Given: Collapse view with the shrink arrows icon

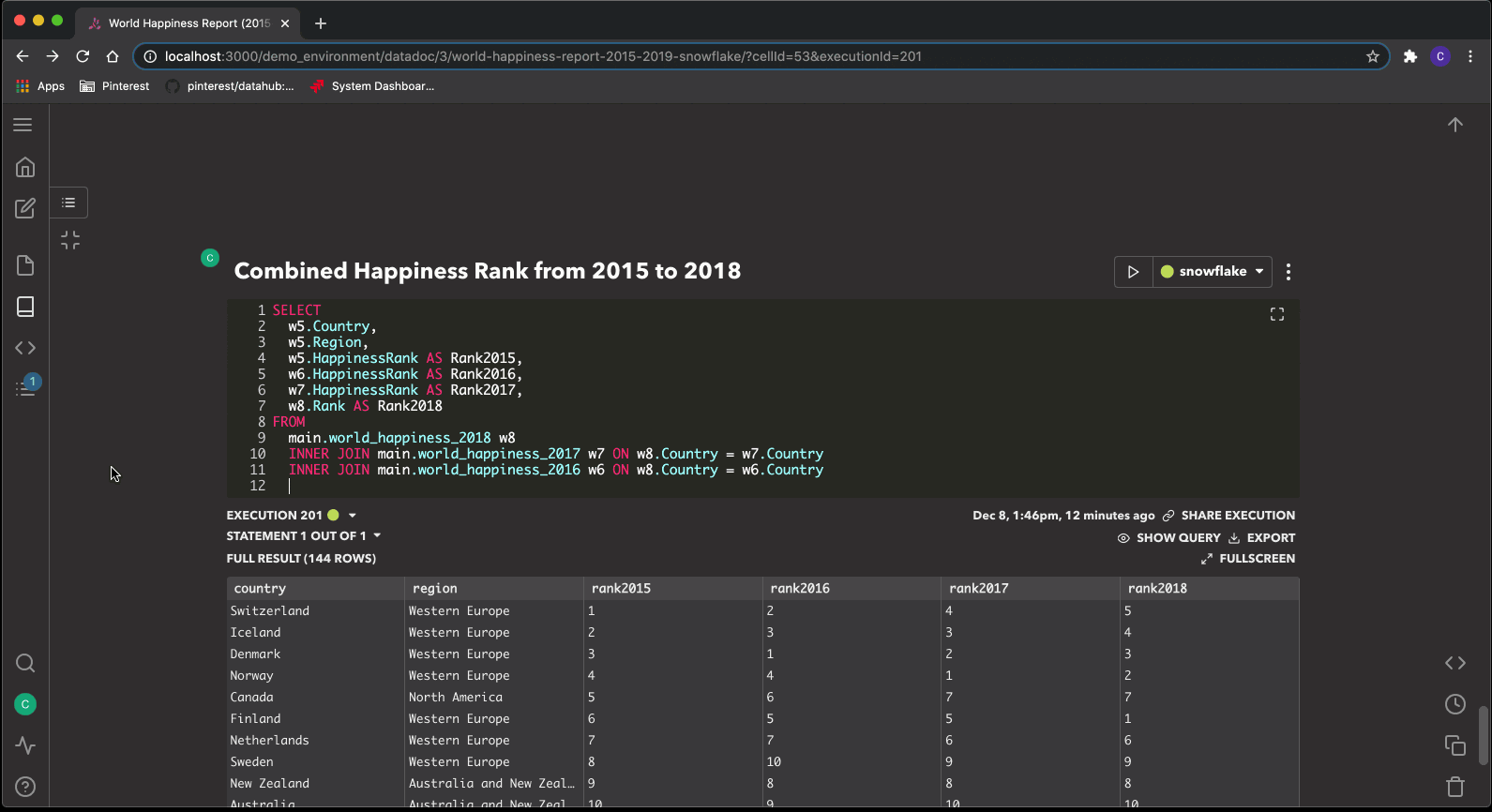Looking at the screenshot, I should coord(70,241).
